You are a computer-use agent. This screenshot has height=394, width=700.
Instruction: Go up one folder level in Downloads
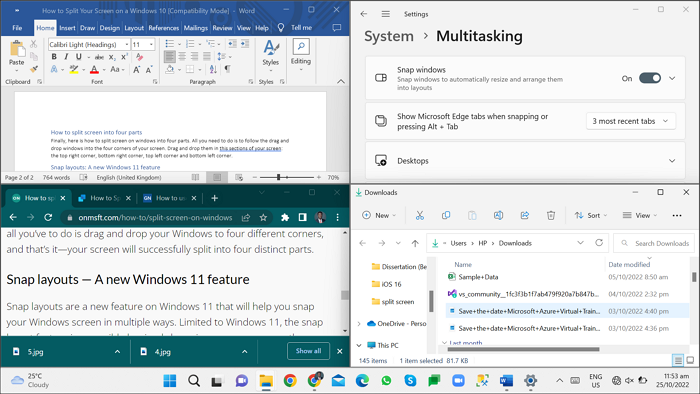415,243
